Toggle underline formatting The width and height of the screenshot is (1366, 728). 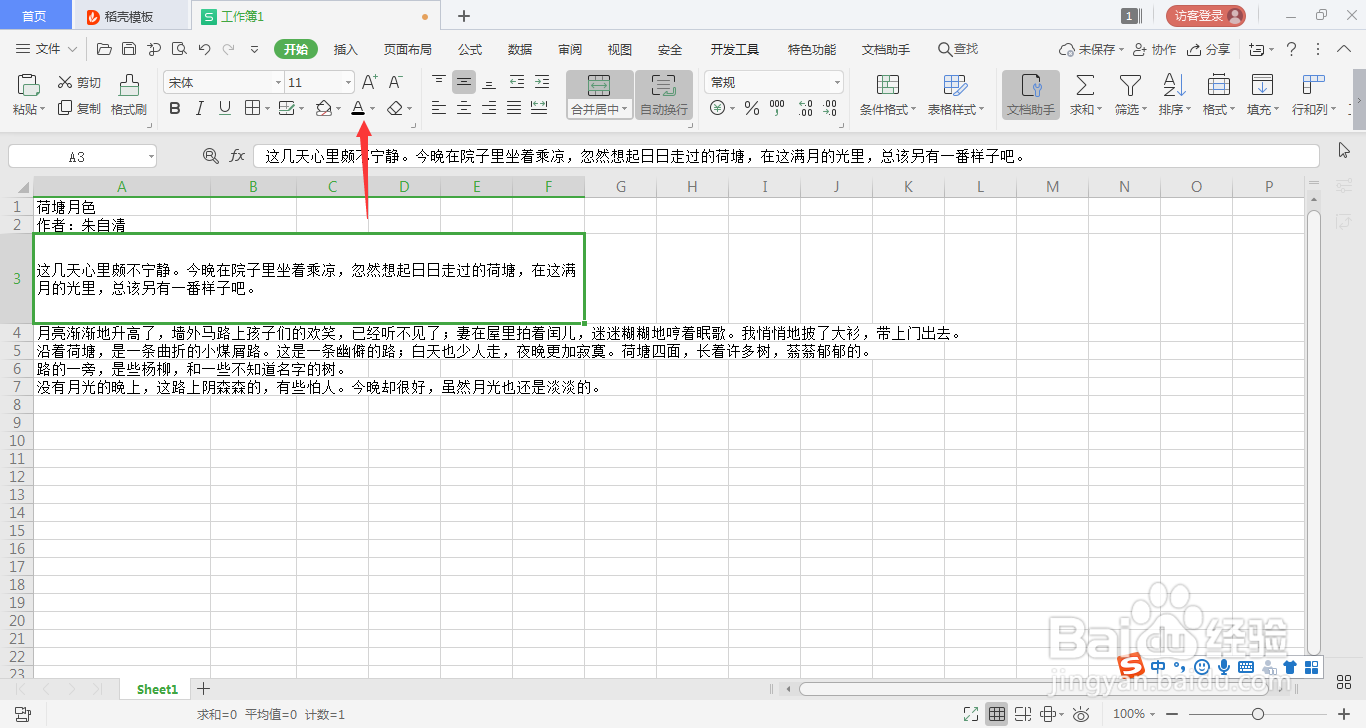tap(225, 108)
